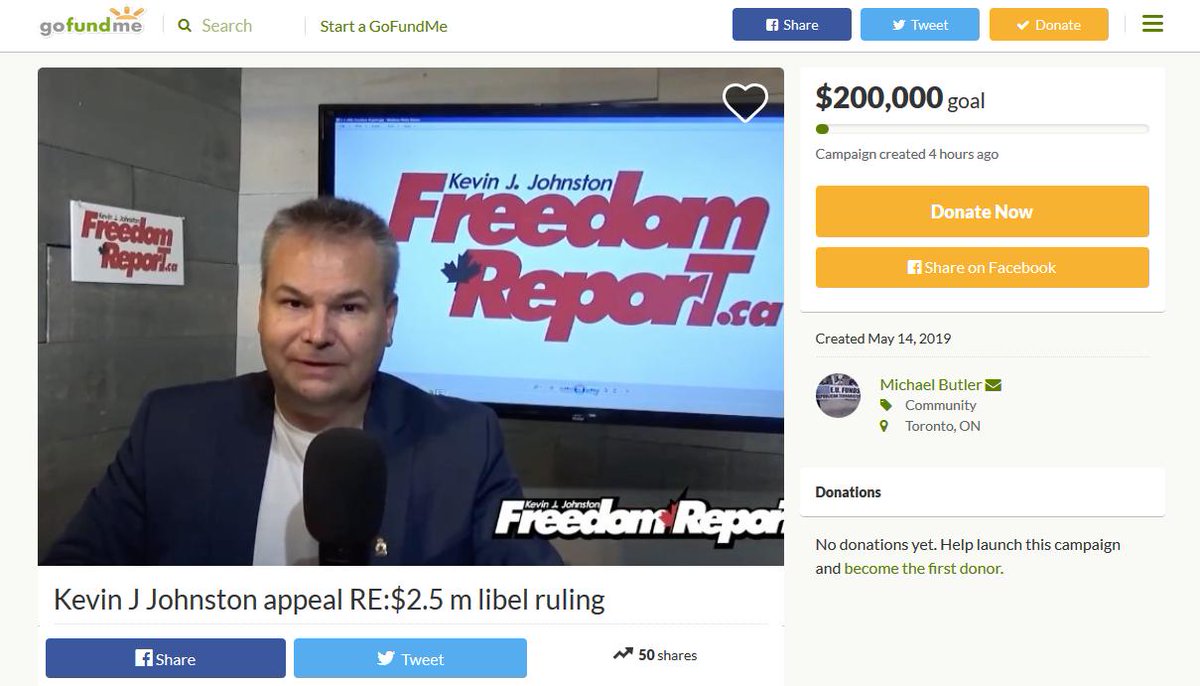1200x686 pixels.
Task: Click the Search input field
Action: (240, 26)
